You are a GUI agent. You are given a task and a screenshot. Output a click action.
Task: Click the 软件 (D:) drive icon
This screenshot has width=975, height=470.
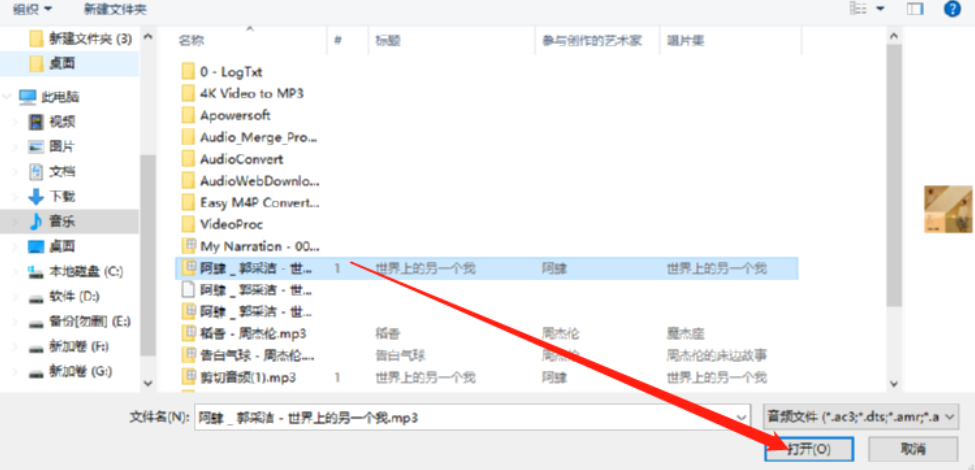click(37, 298)
